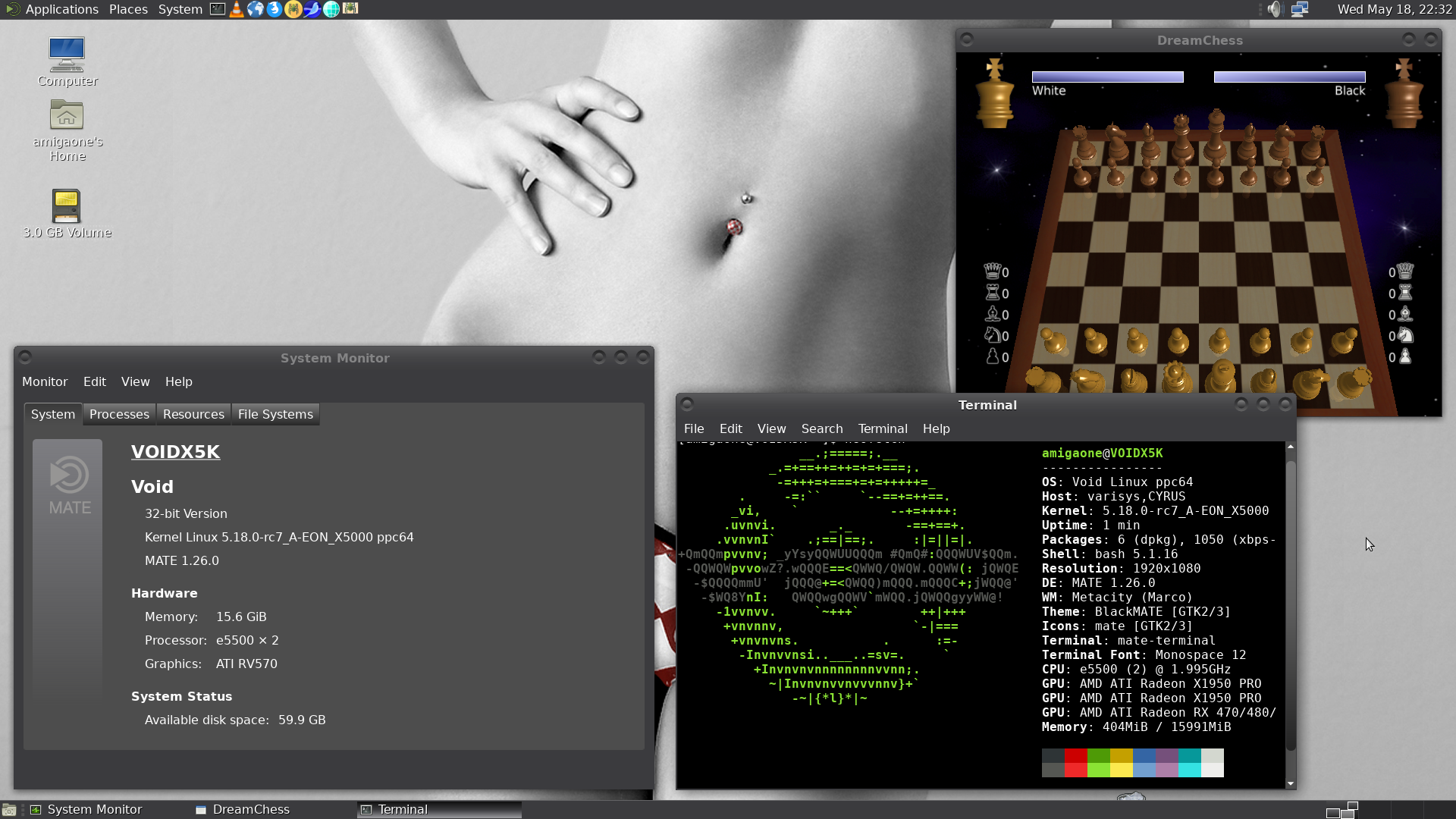Click Terminal scrollbar down arrow
This screenshot has width=1456, height=819.
click(1290, 783)
